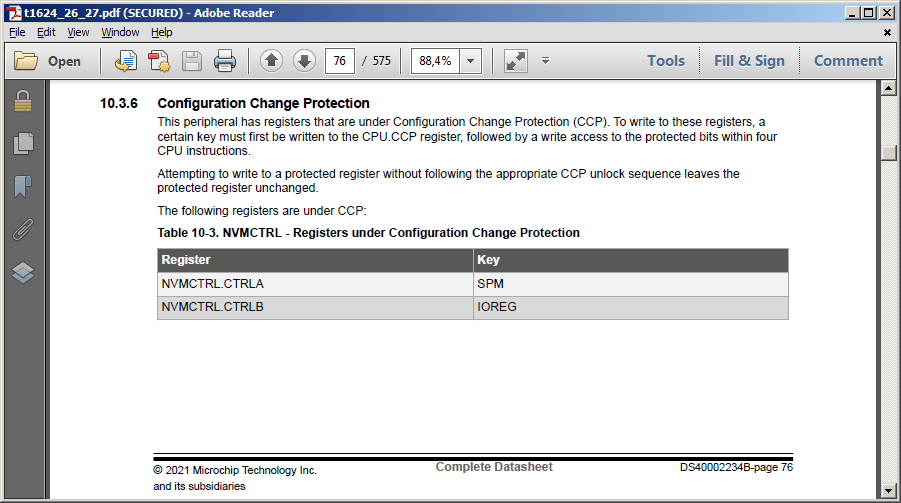Click the save file floppy icon
The image size is (901, 503).
pos(192,61)
